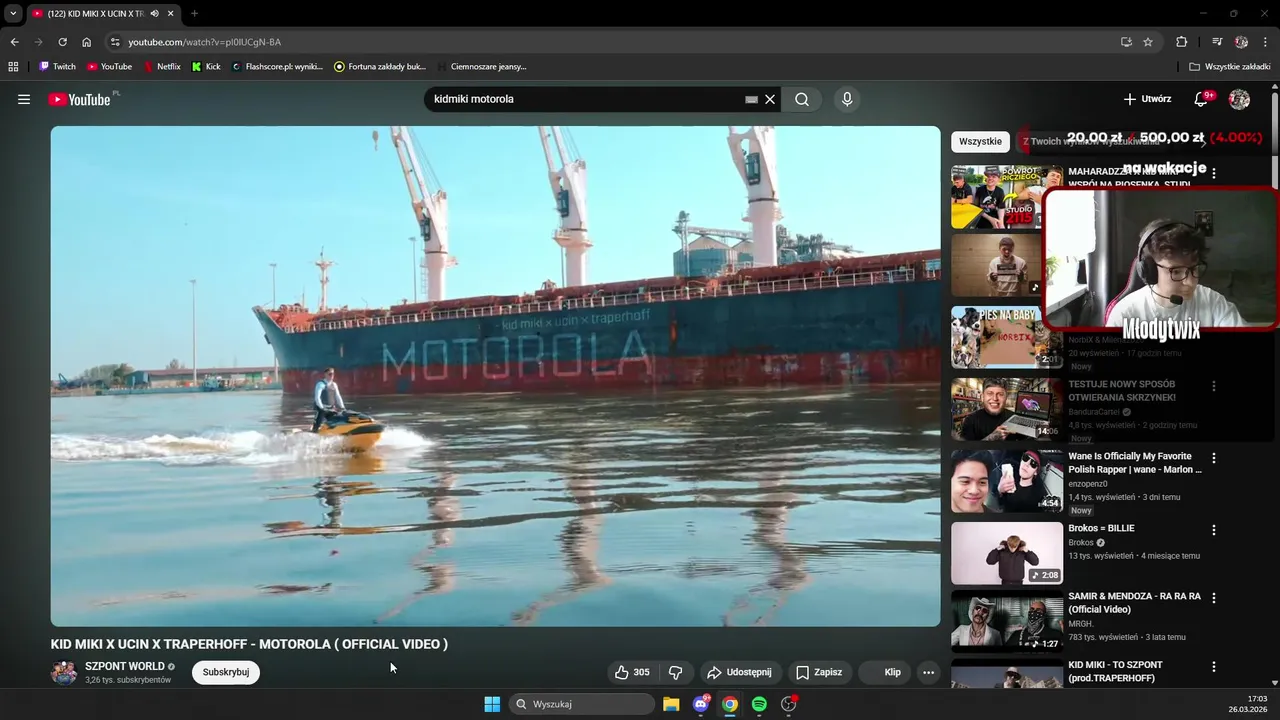Open the notifications bell
The width and height of the screenshot is (1280, 720).
click(x=1202, y=99)
